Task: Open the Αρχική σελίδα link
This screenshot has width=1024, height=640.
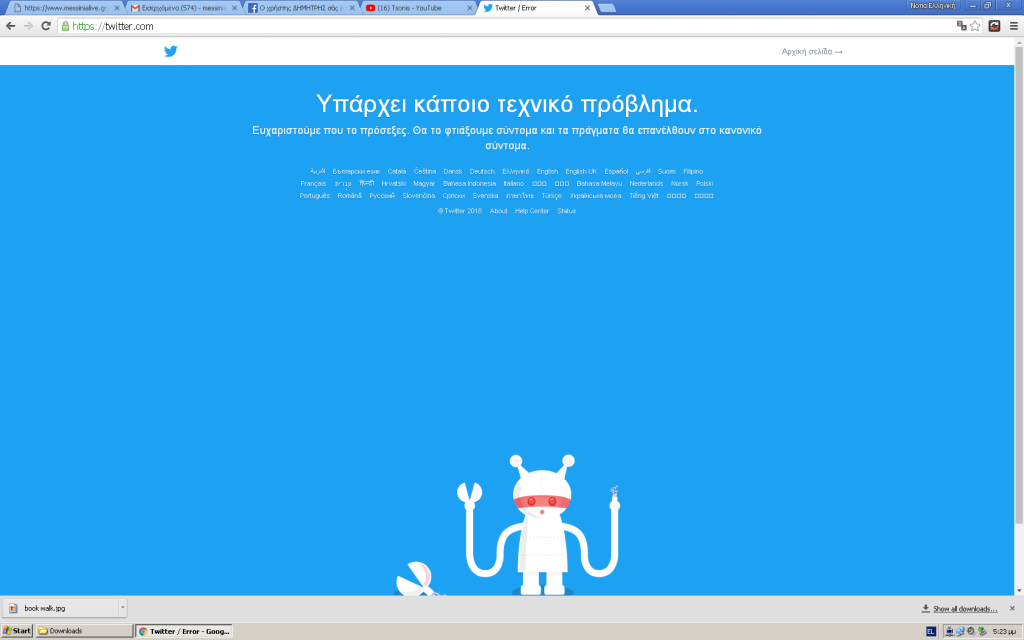Action: coord(812,52)
